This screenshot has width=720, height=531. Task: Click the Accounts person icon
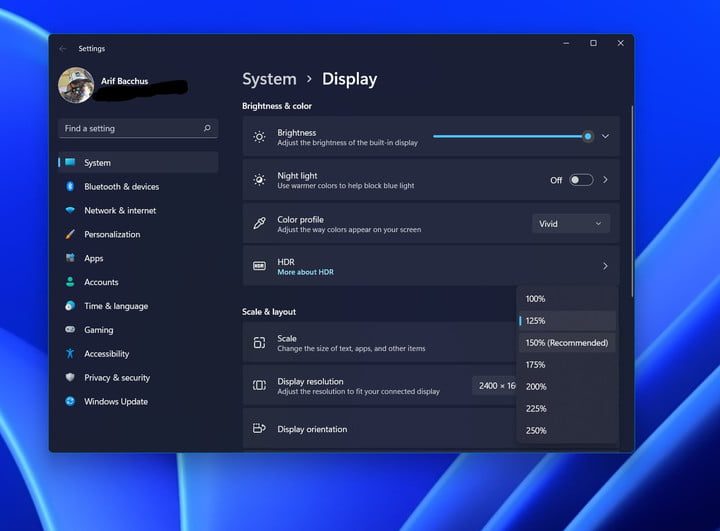point(70,282)
